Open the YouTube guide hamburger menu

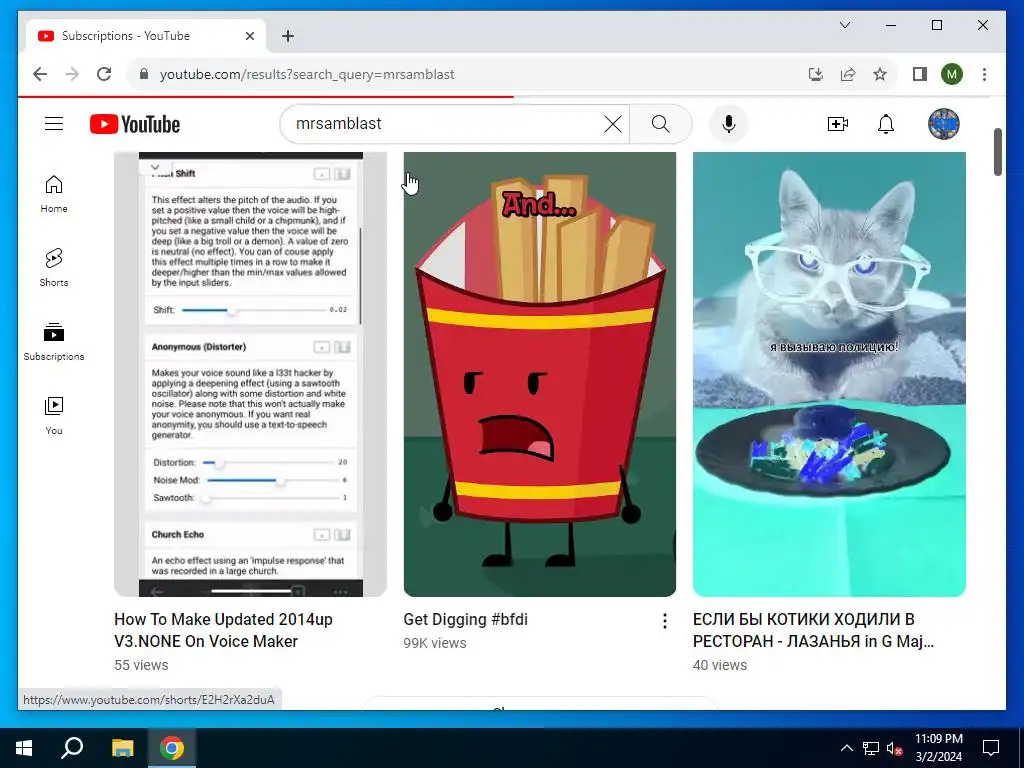click(54, 123)
